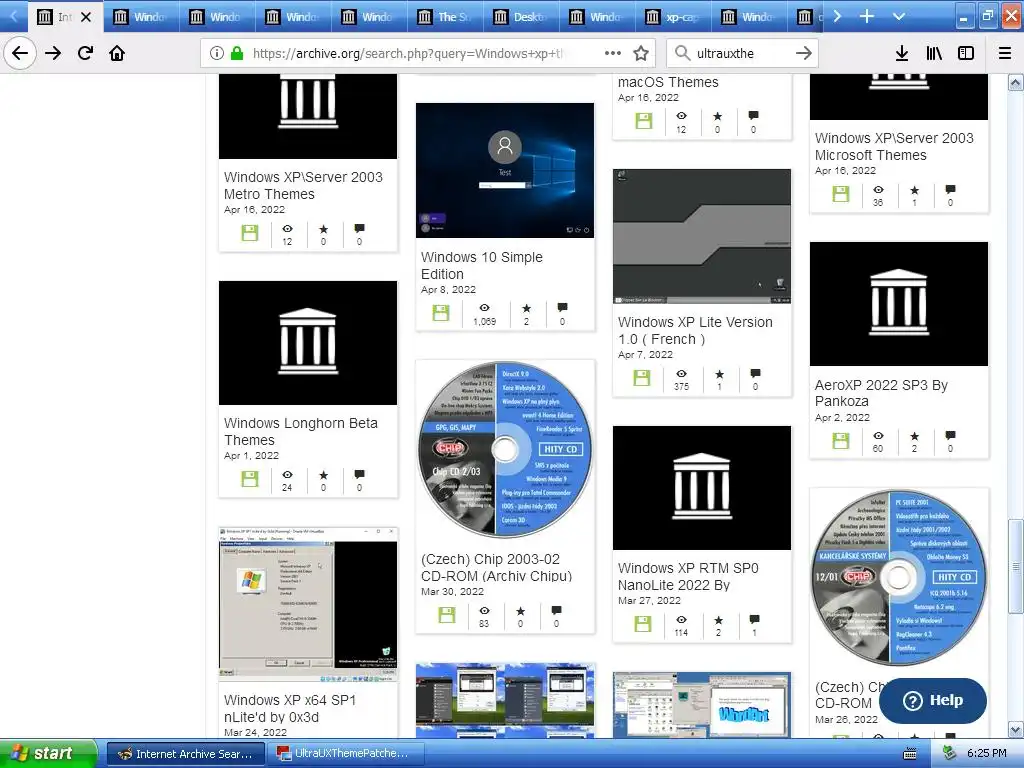Switch to UltraUXThemePatcher taskbar button
The height and width of the screenshot is (768, 1024).
(345, 754)
